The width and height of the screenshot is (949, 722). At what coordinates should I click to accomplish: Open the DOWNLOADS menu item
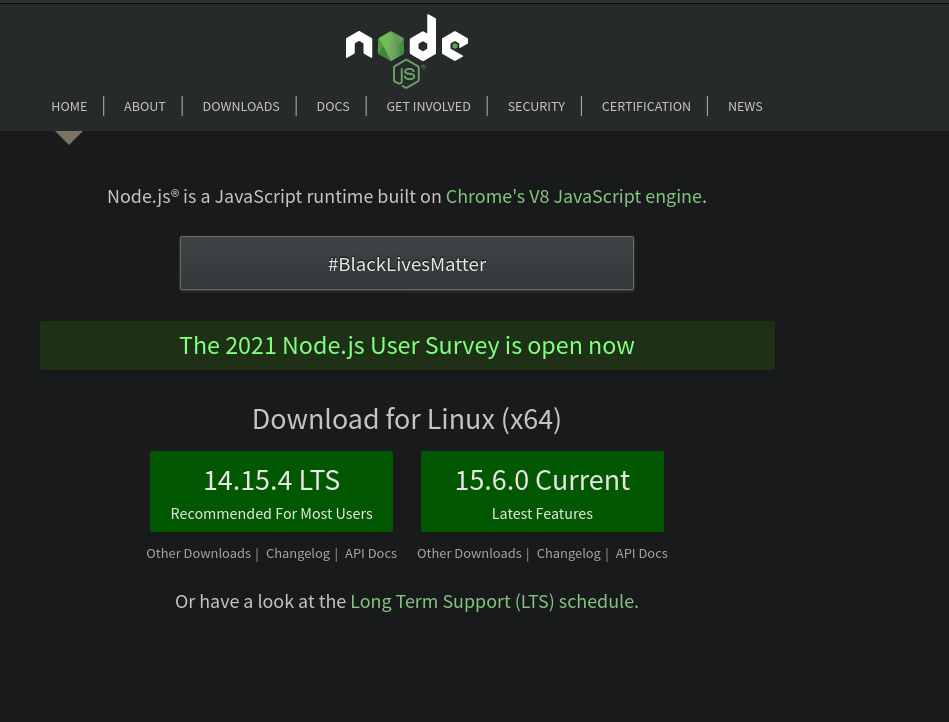click(x=241, y=107)
